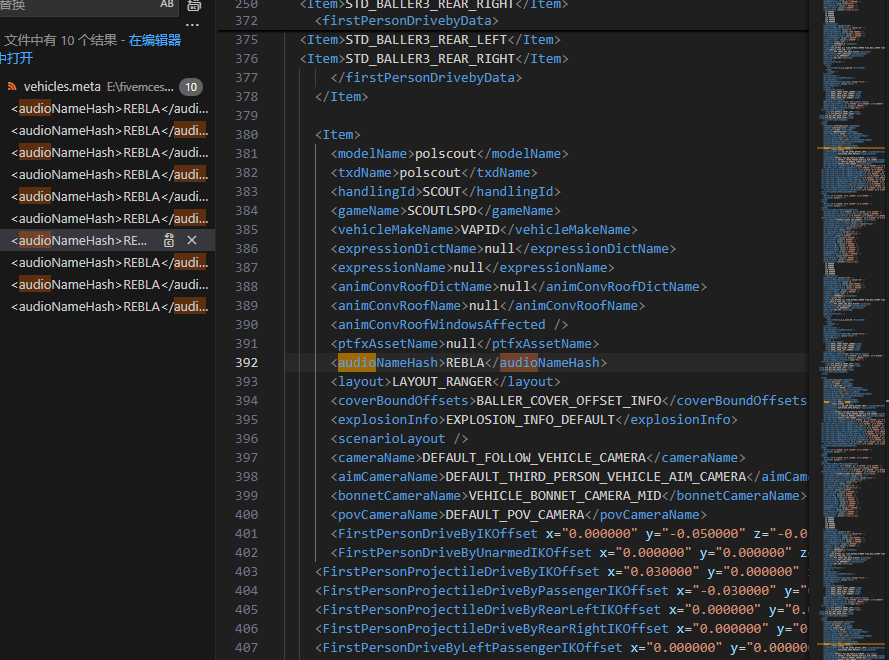Click replace icon on the highlighted search result
Viewport: 889px width, 660px height.
(169, 241)
